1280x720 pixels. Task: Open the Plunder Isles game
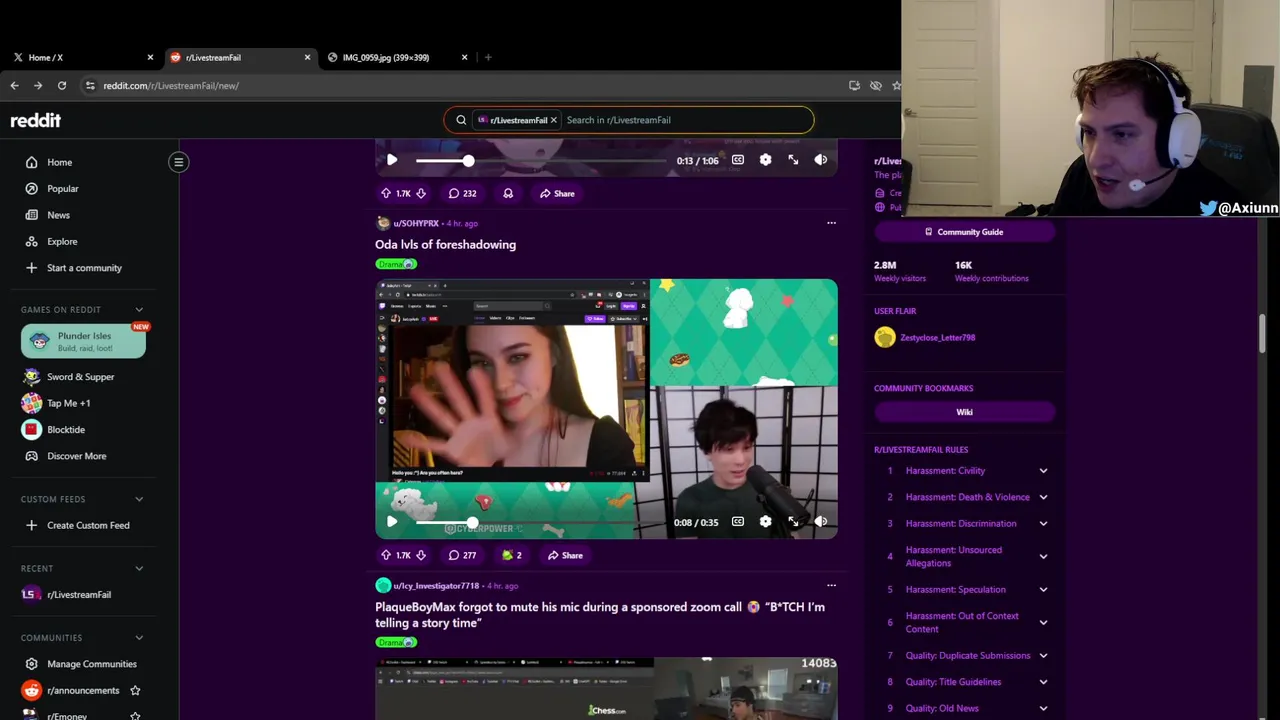click(x=83, y=341)
